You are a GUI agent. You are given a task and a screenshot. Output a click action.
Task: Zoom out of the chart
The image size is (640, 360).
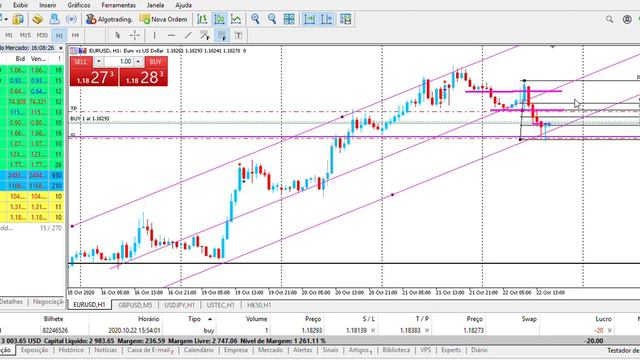[x=272, y=19]
